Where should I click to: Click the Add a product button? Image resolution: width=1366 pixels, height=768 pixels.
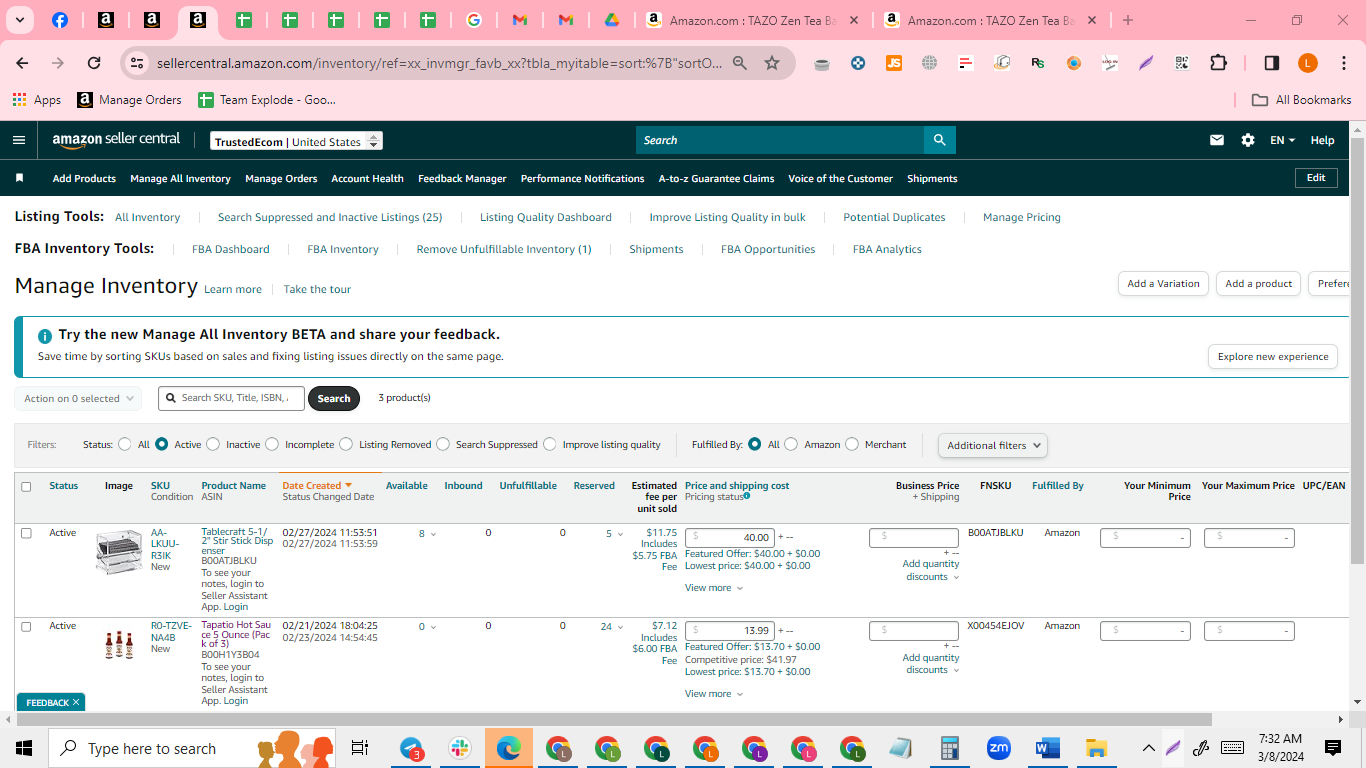coord(1259,284)
